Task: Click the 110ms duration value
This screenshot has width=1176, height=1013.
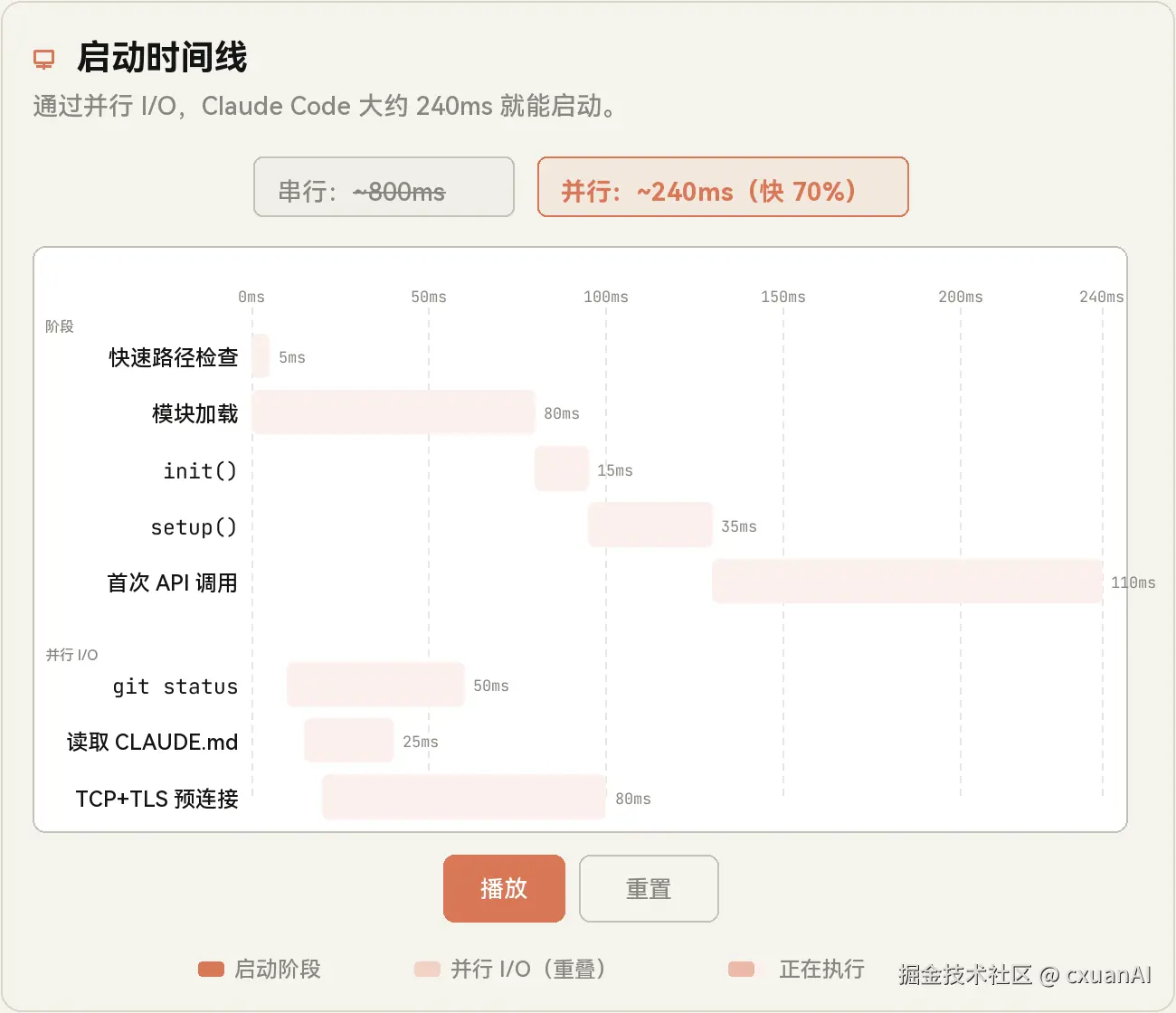Action: click(x=1133, y=582)
